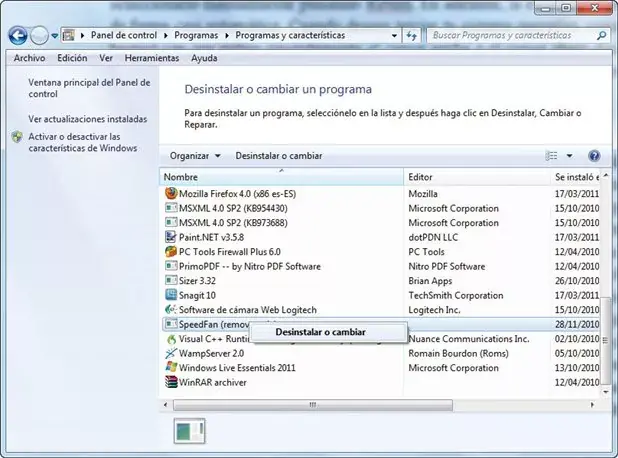Click the Mozilla Firefox 4.0 icon
This screenshot has width=618, height=458.
pyautogui.click(x=171, y=194)
